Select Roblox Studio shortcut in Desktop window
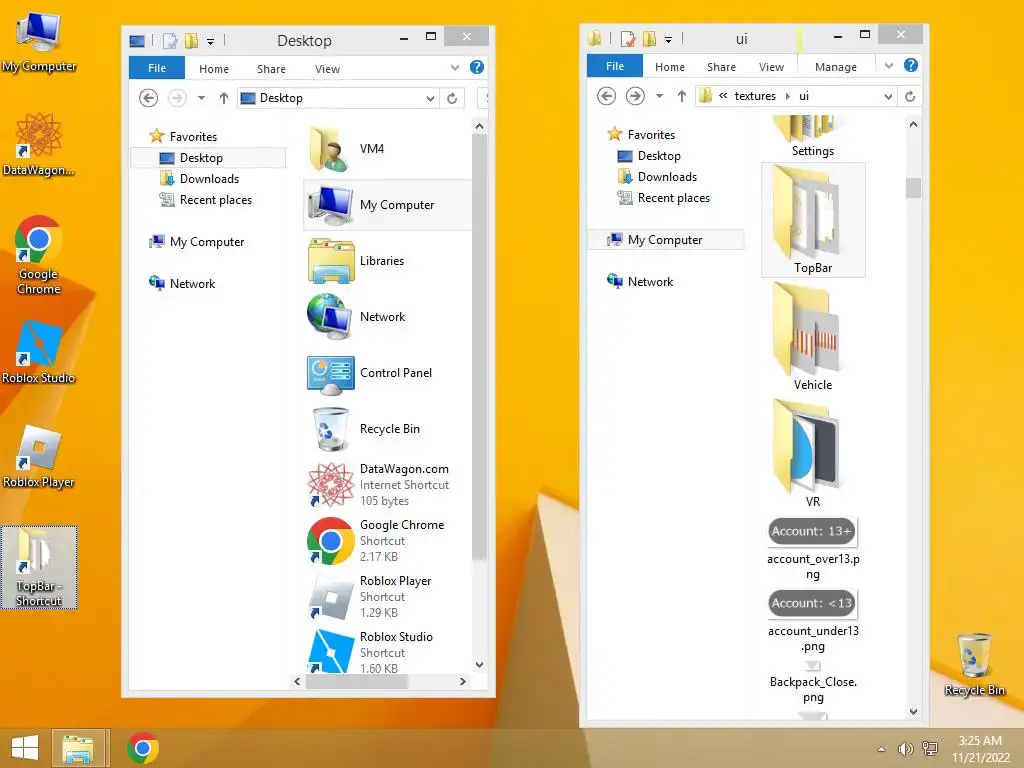 387,652
